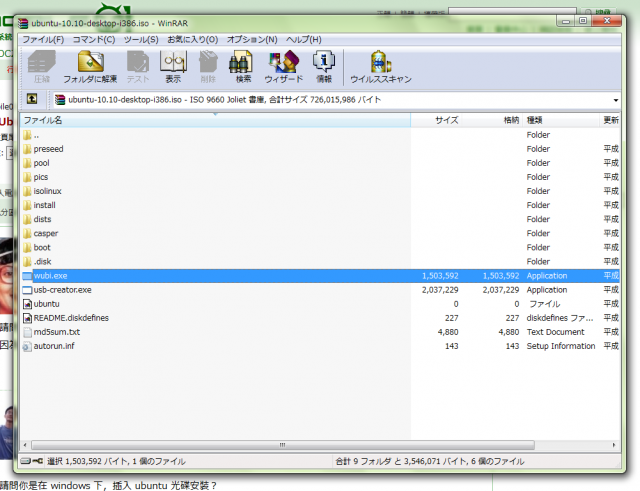The height and width of the screenshot is (491, 640).
Task: Click the casper folder icon
Action: [27, 233]
